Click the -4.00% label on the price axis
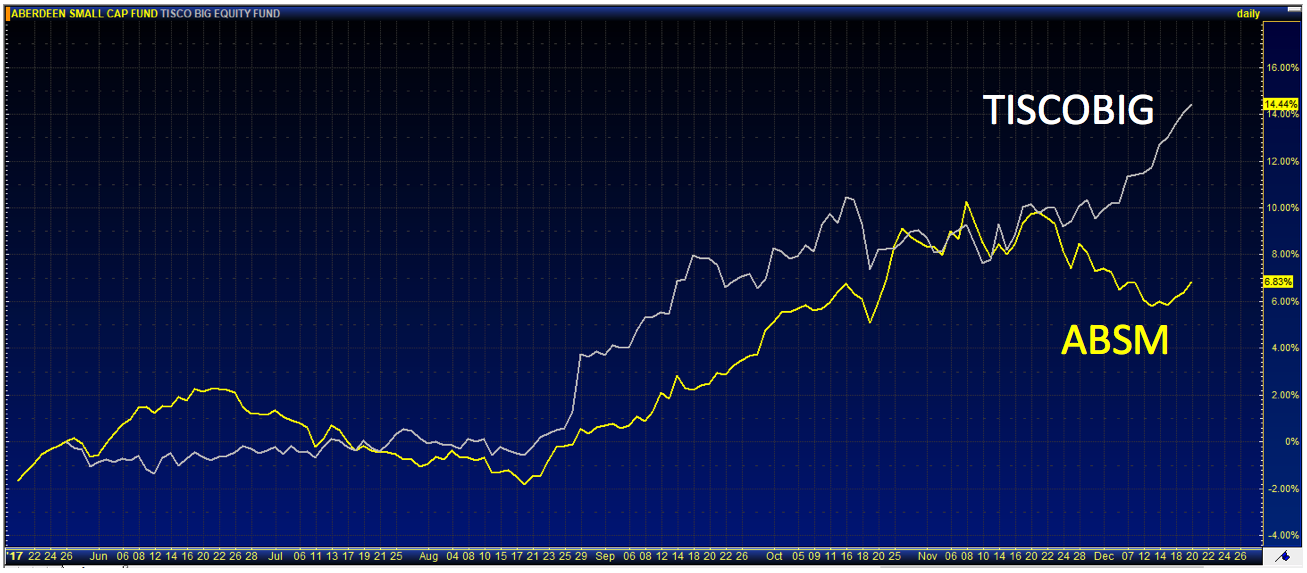 point(1283,535)
